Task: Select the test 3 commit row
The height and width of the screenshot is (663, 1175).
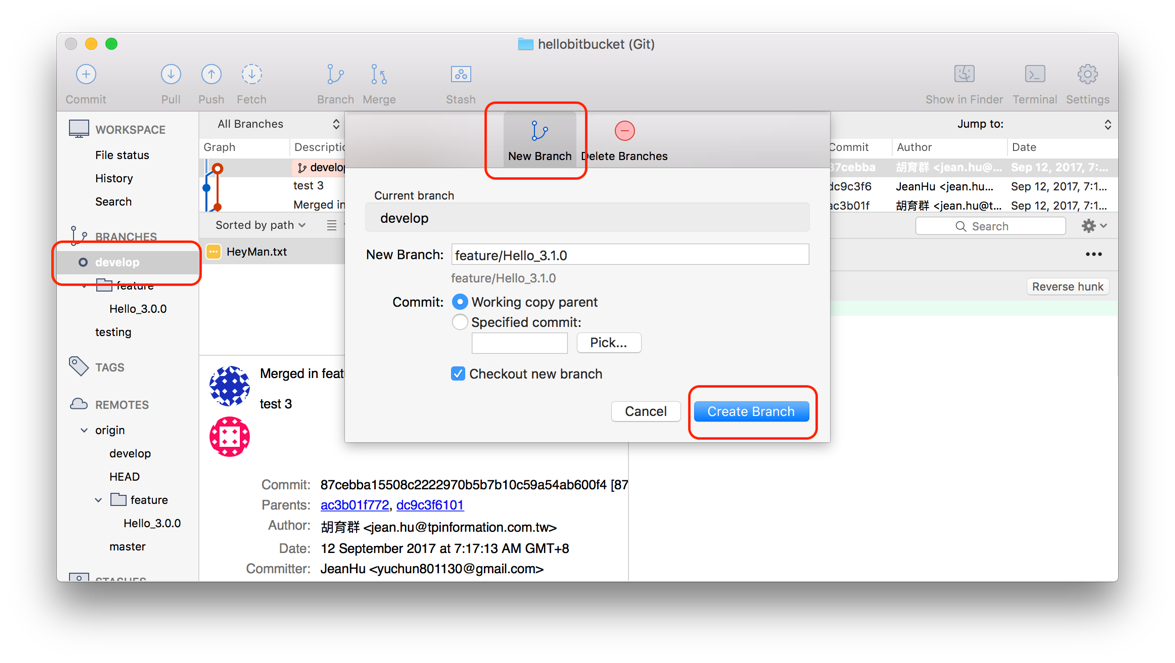Action: click(308, 186)
